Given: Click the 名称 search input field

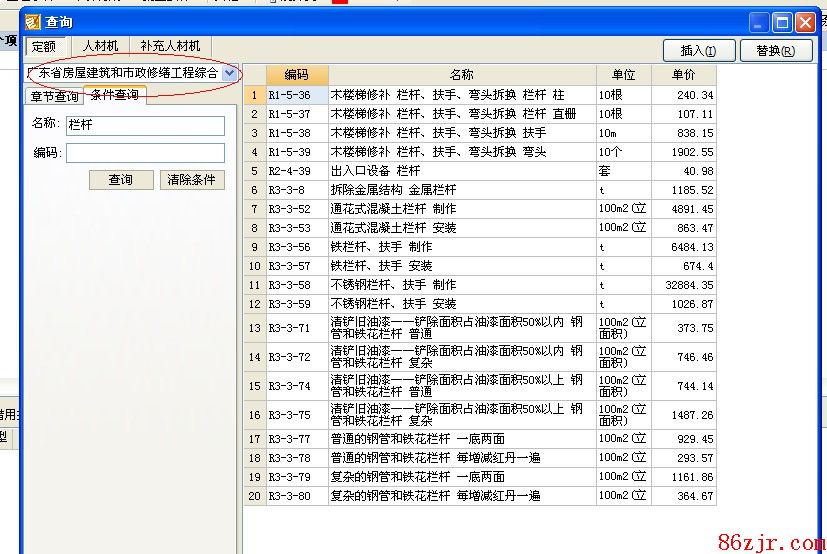Looking at the screenshot, I should coord(145,125).
